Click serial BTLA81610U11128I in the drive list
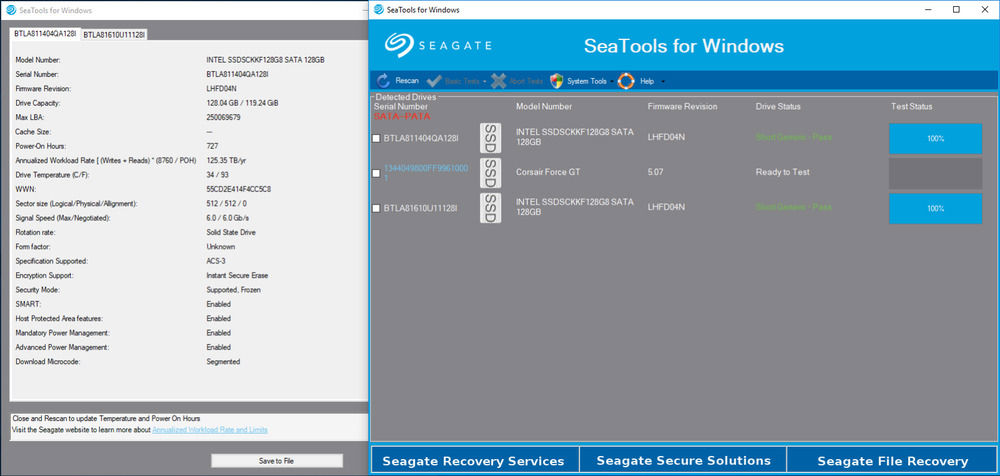The width and height of the screenshot is (1000, 476). click(420, 208)
